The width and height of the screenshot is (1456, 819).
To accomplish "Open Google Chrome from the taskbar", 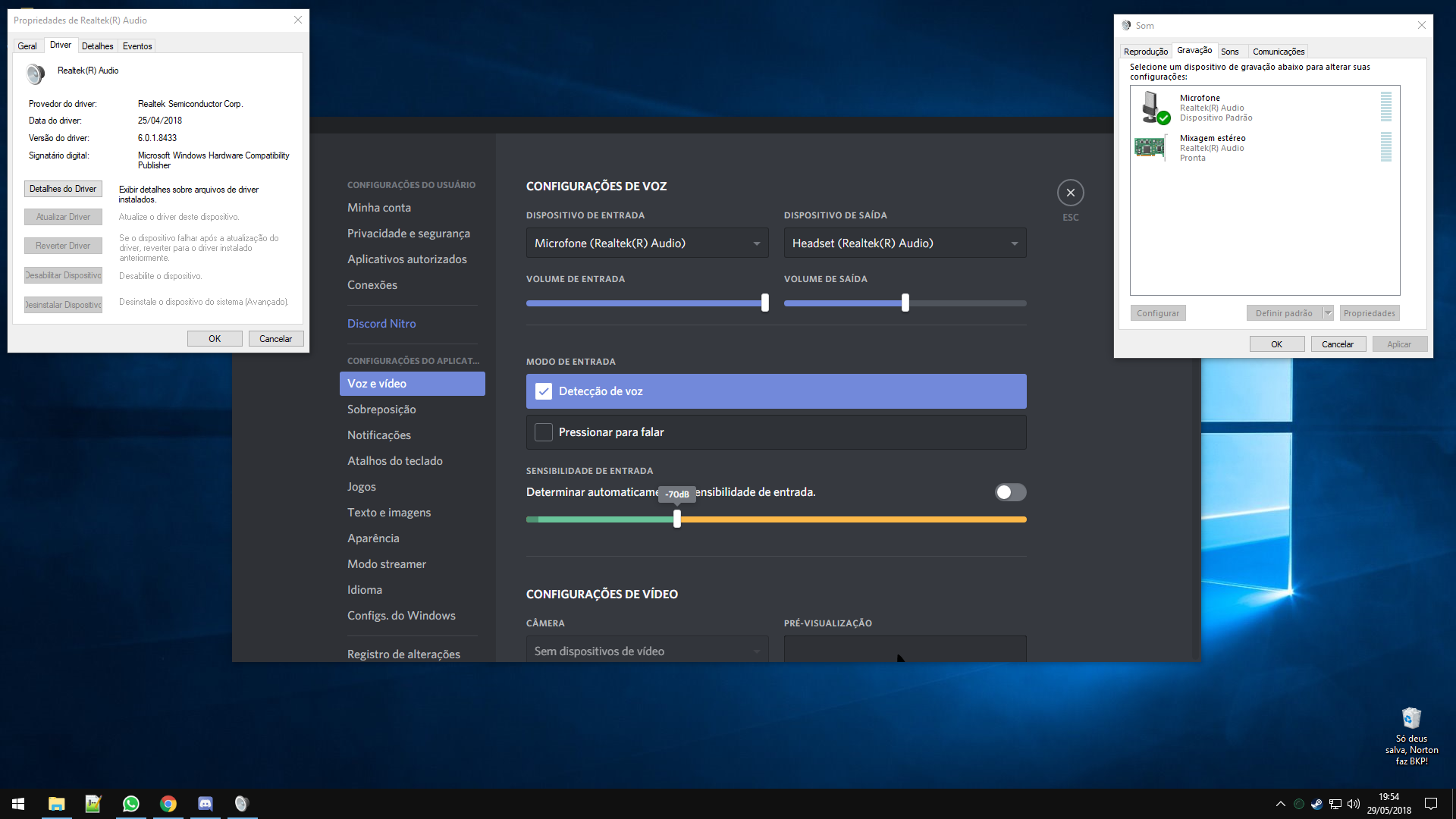I will point(168,804).
